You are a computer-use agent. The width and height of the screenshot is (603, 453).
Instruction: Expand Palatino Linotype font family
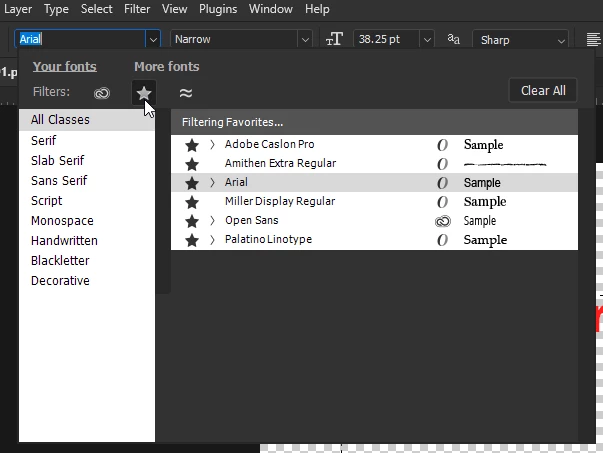click(x=212, y=240)
